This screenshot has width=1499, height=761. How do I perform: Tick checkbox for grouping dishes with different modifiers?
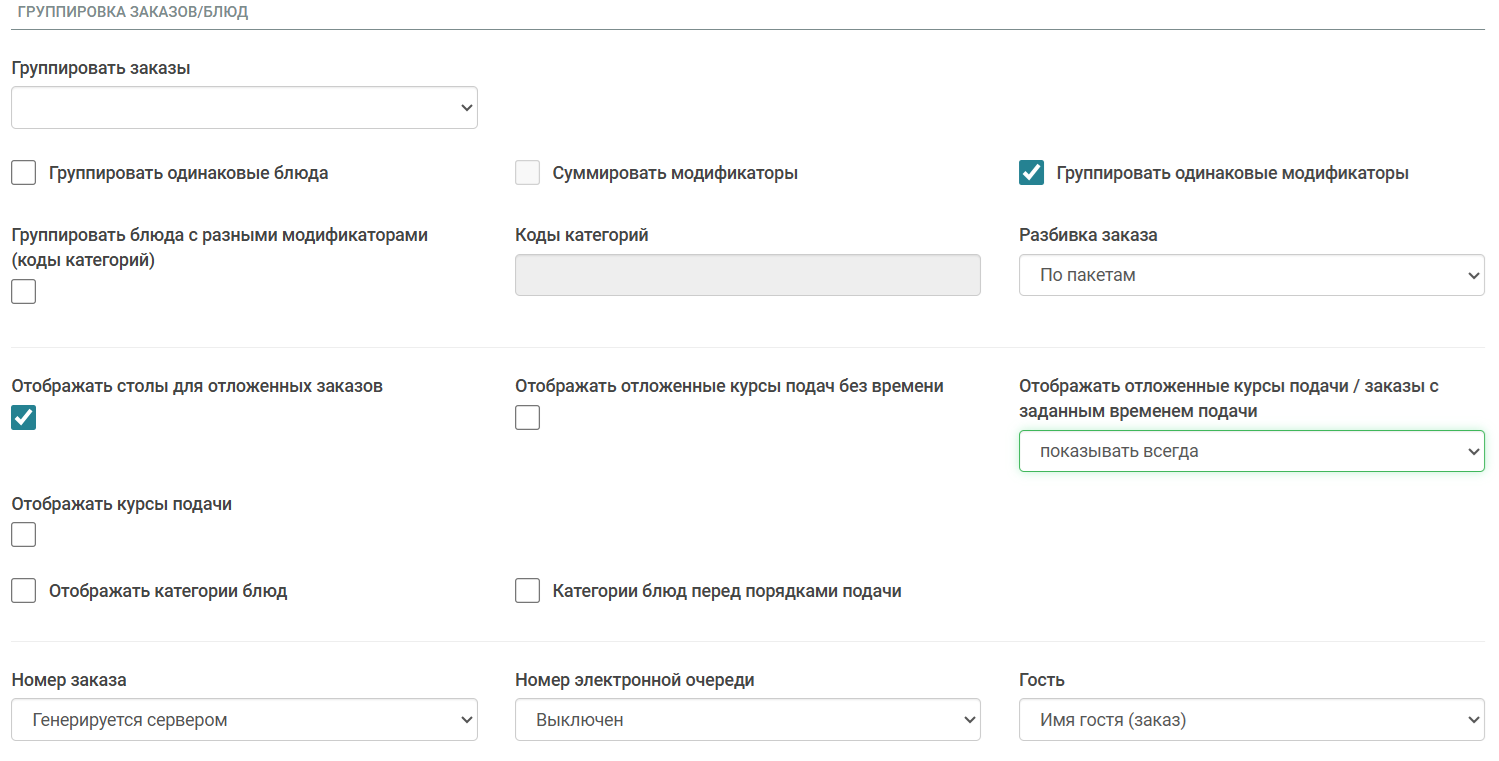(x=24, y=292)
